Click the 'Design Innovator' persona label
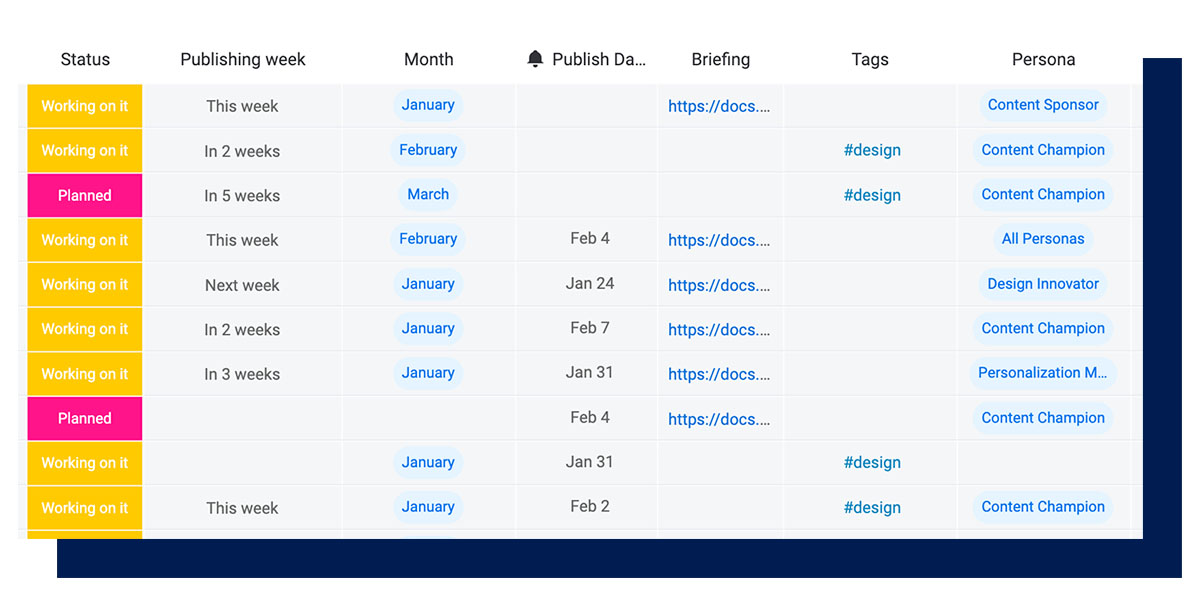Image resolution: width=1200 pixels, height=596 pixels. [1043, 284]
